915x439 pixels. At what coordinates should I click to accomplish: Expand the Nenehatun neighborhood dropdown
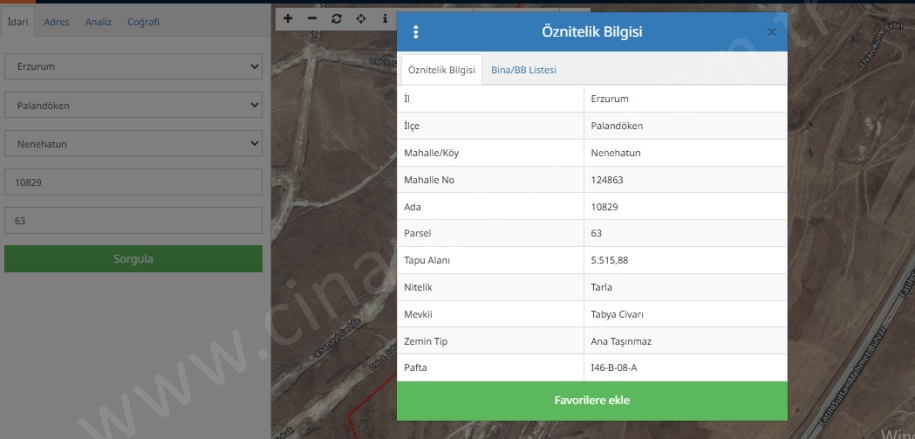click(133, 144)
